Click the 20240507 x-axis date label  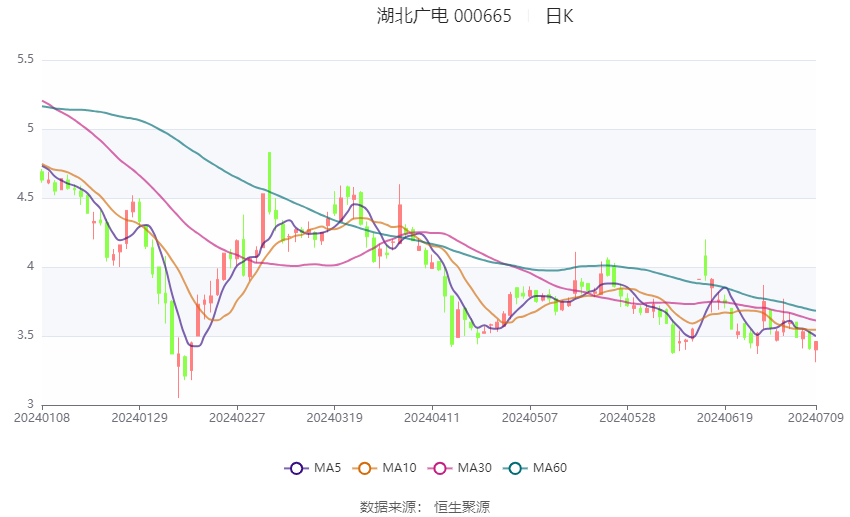point(530,418)
